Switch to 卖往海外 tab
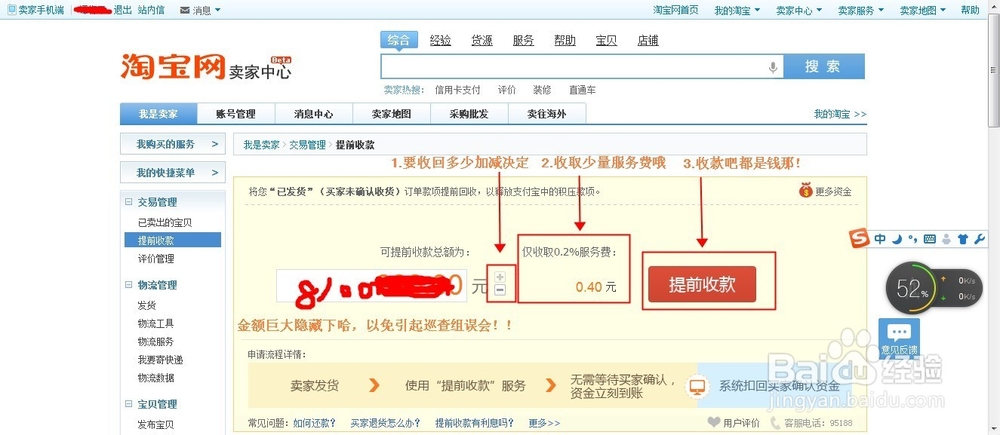The height and width of the screenshot is (435, 1000). tap(547, 114)
